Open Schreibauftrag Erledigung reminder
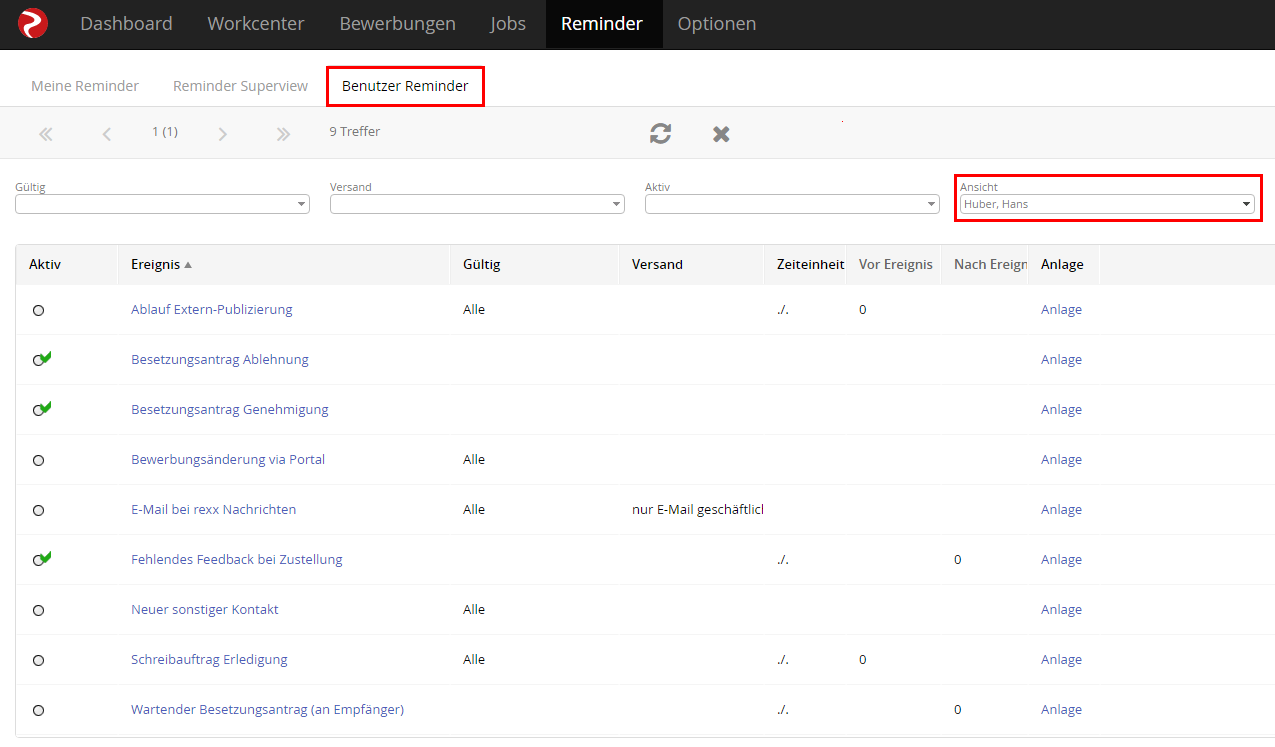The image size is (1275, 747). coord(209,659)
